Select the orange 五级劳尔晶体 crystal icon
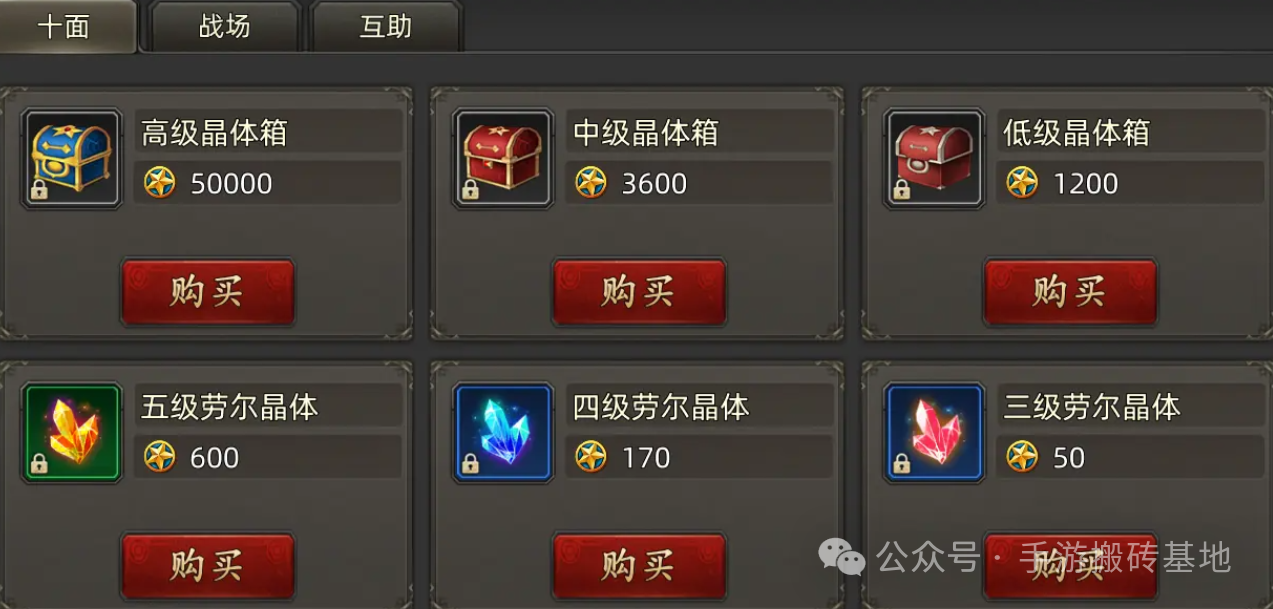1273x609 pixels. pyautogui.click(x=72, y=433)
